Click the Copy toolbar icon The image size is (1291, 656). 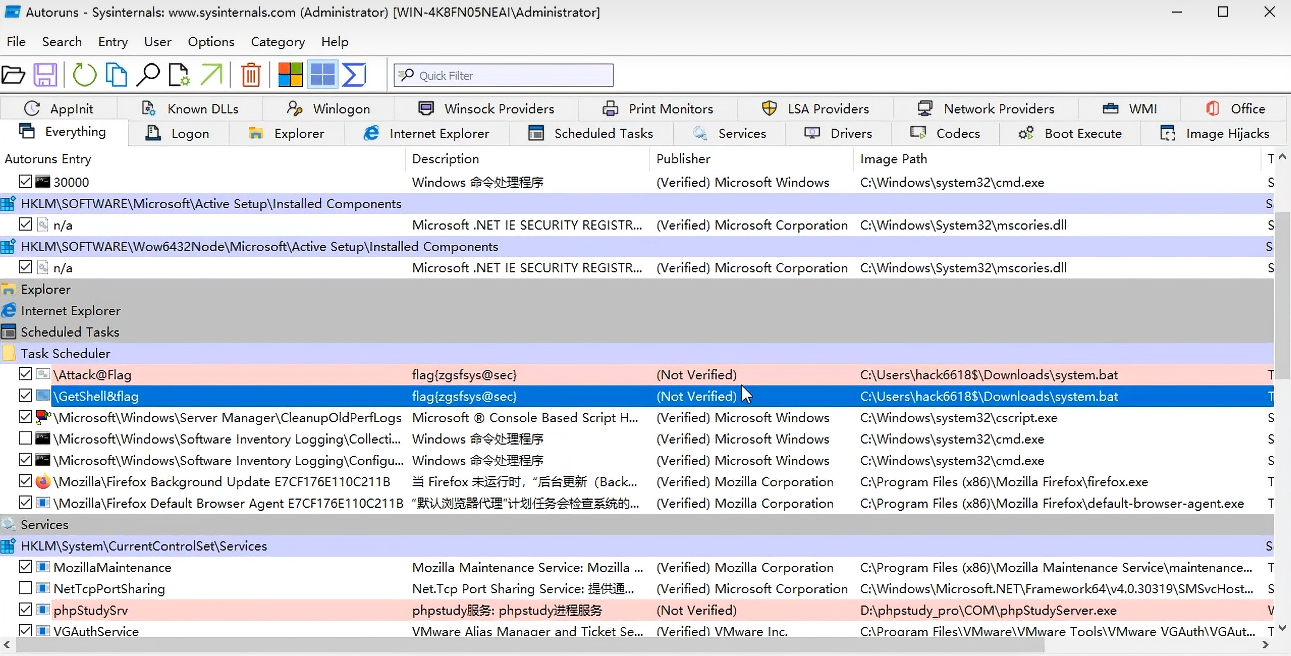click(117, 75)
